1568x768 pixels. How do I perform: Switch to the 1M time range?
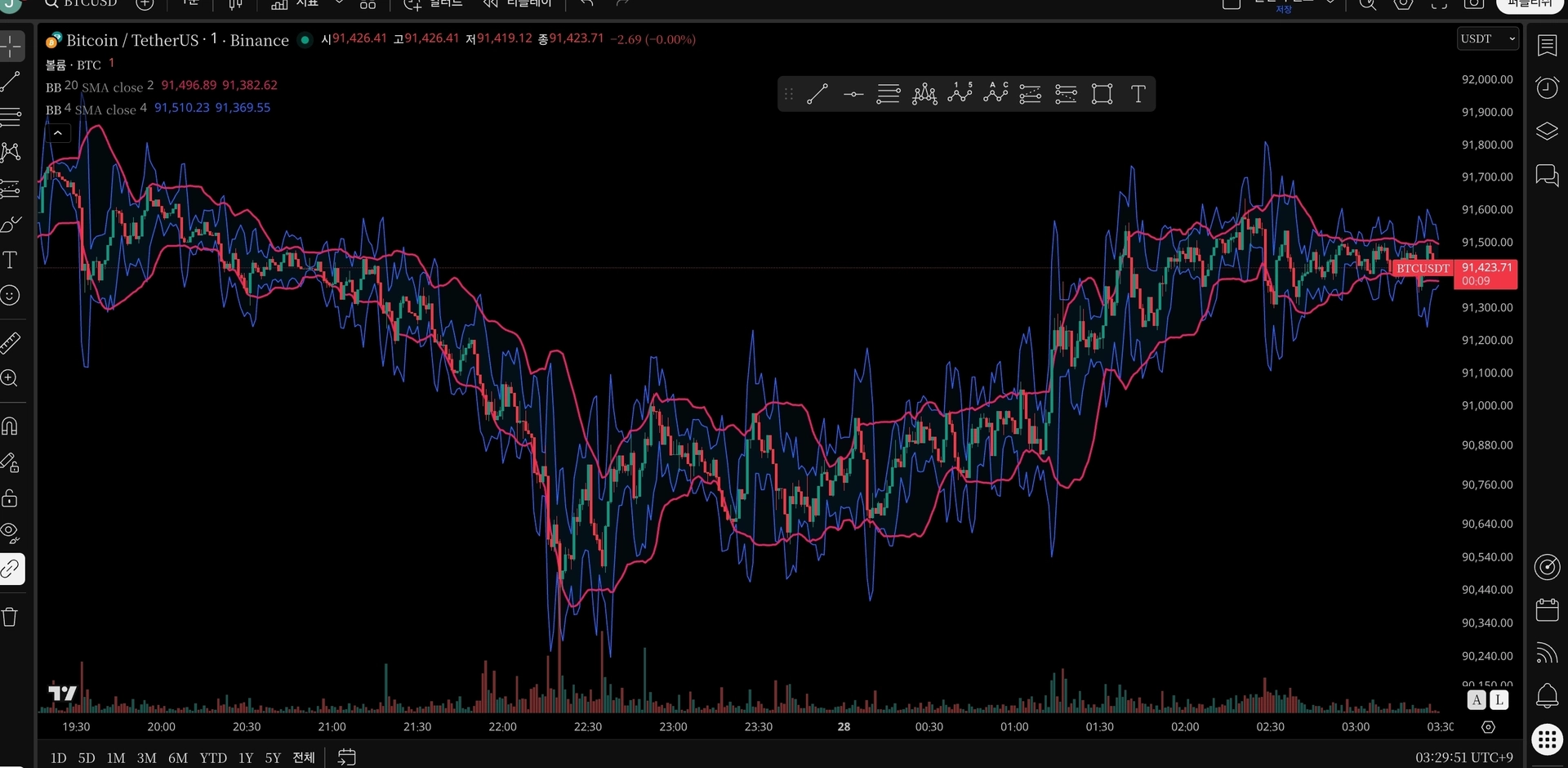coord(116,758)
